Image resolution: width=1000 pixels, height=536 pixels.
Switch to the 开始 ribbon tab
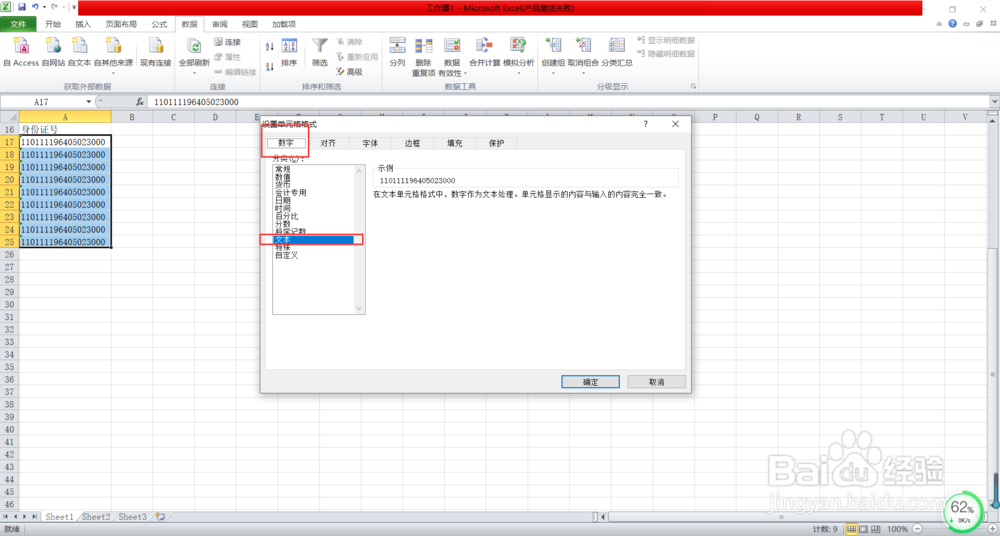[53, 24]
